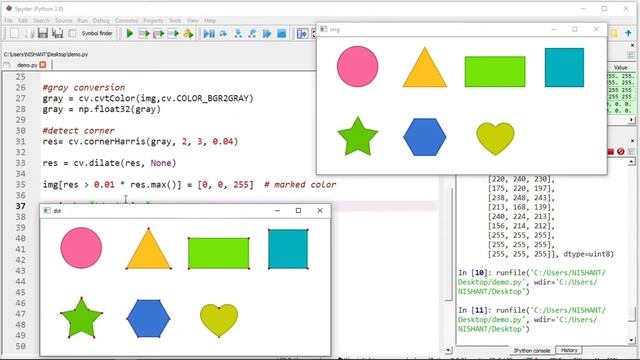Screen dimensions: 640x360
Task: Select the demo.py editor tab
Action: [27, 65]
